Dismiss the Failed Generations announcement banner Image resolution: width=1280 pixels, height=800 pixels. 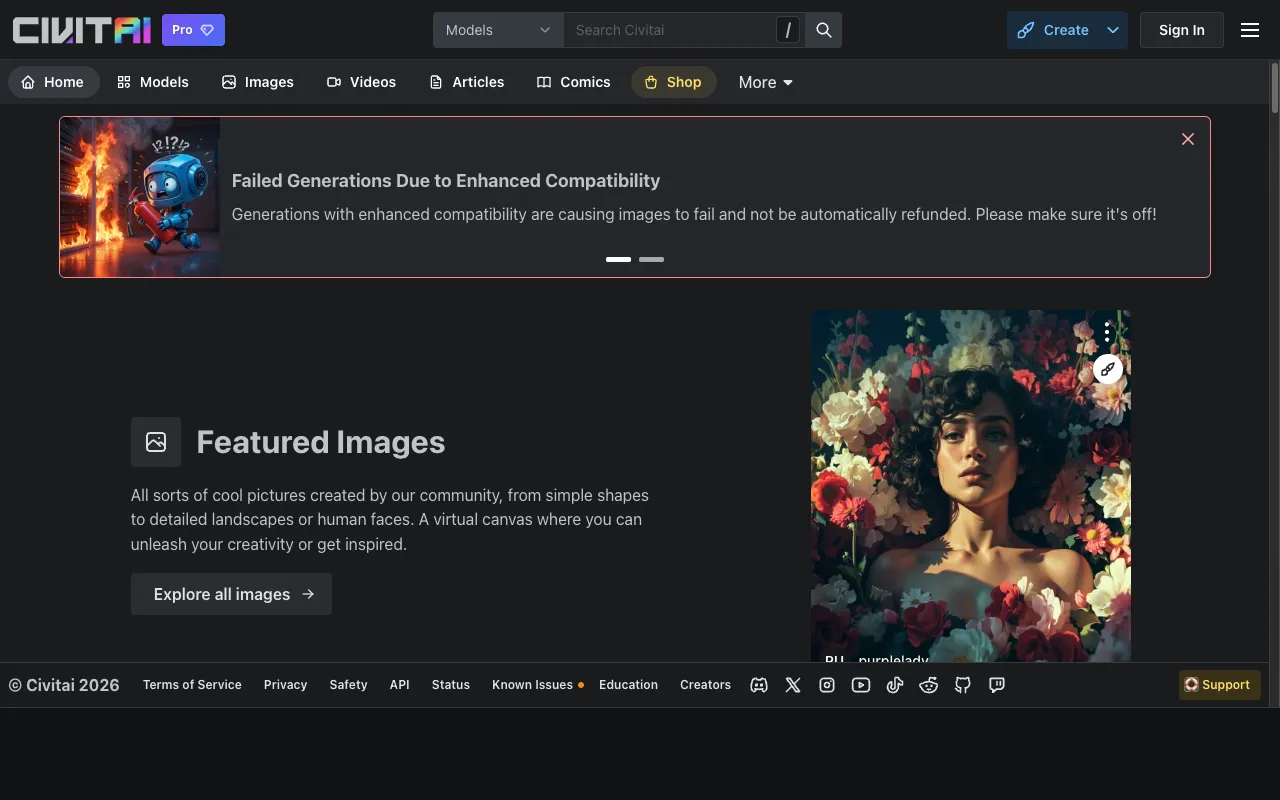(x=1188, y=139)
